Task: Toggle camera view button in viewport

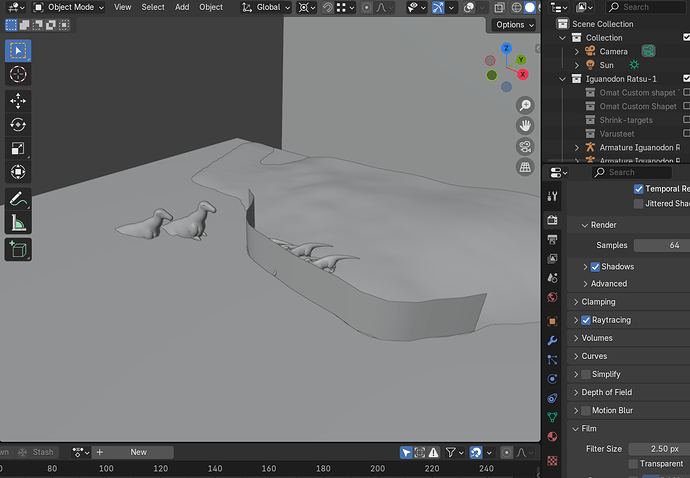Action: tap(525, 147)
